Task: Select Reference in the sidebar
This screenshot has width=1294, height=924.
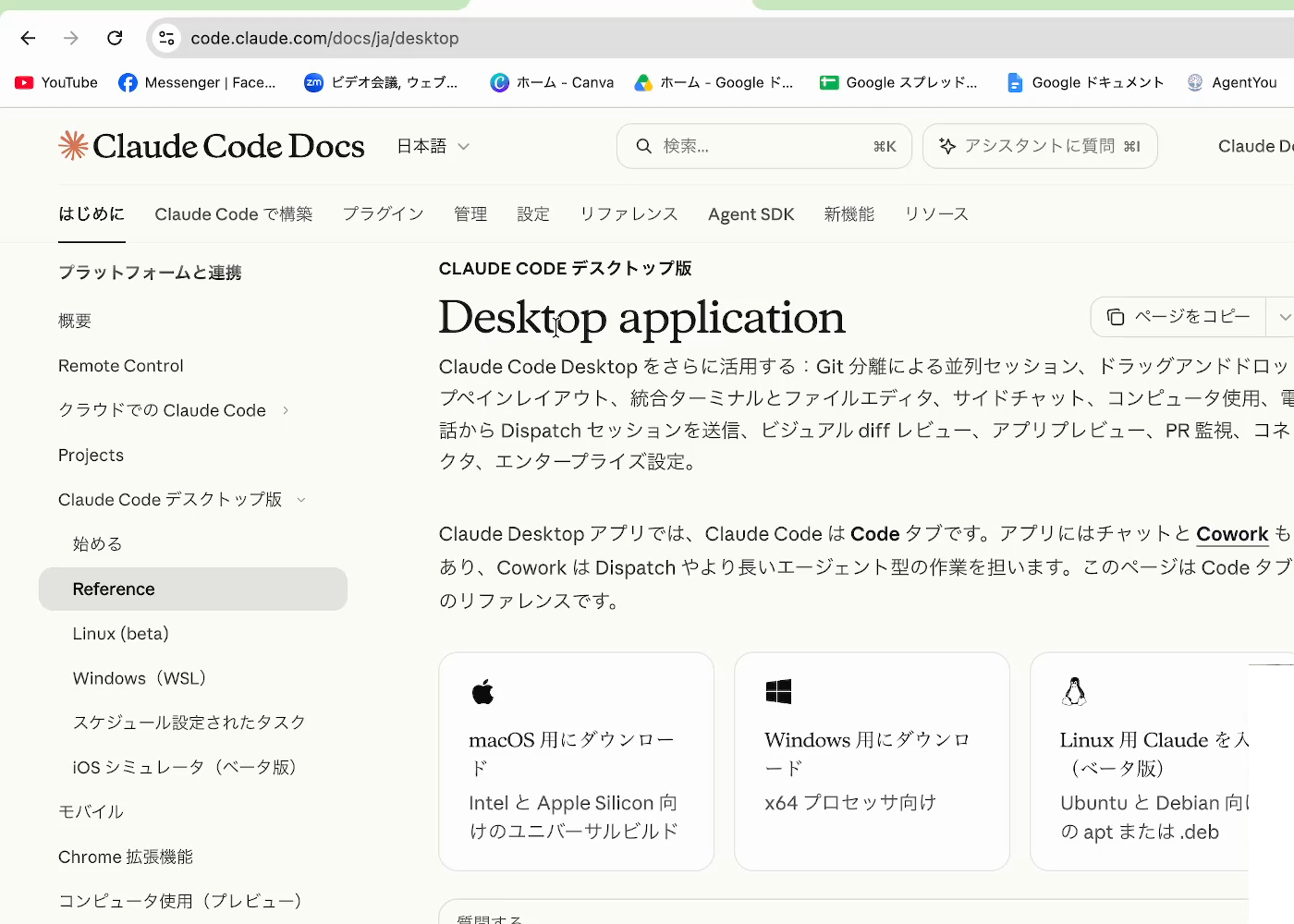Action: [x=193, y=590]
